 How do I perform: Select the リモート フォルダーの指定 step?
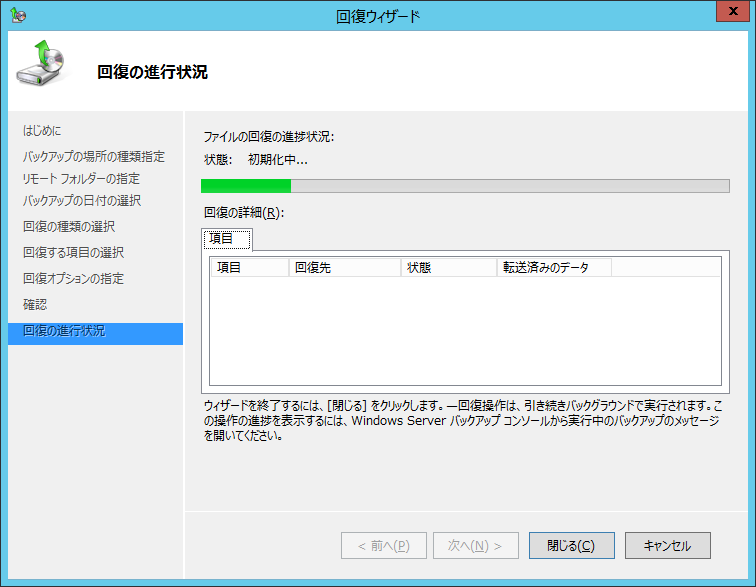point(81,178)
